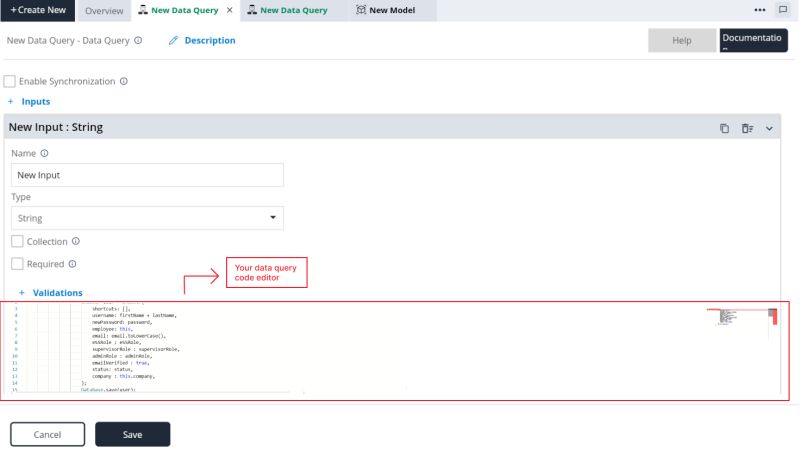The height and width of the screenshot is (463, 800).
Task: Open the second New Data Query tab
Action: pyautogui.click(x=293, y=10)
